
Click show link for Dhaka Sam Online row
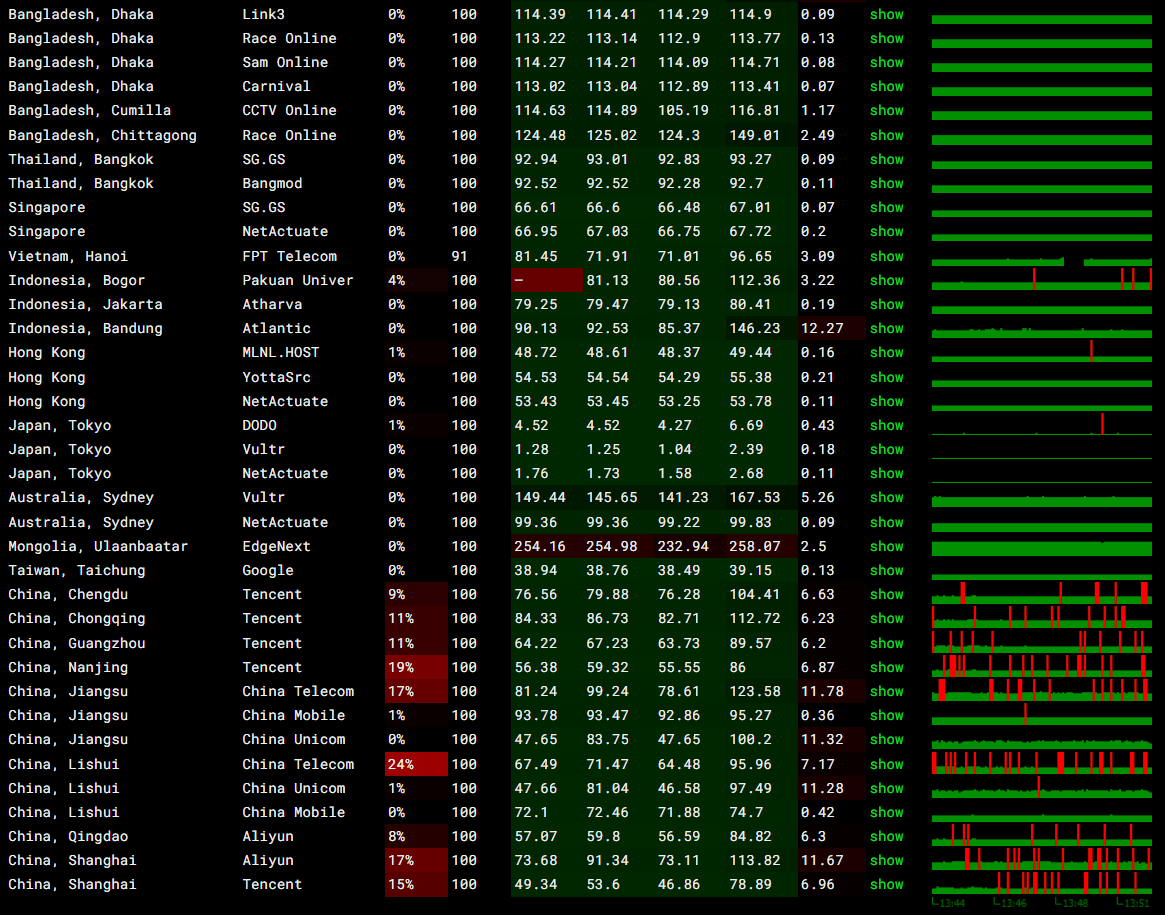click(x=886, y=62)
